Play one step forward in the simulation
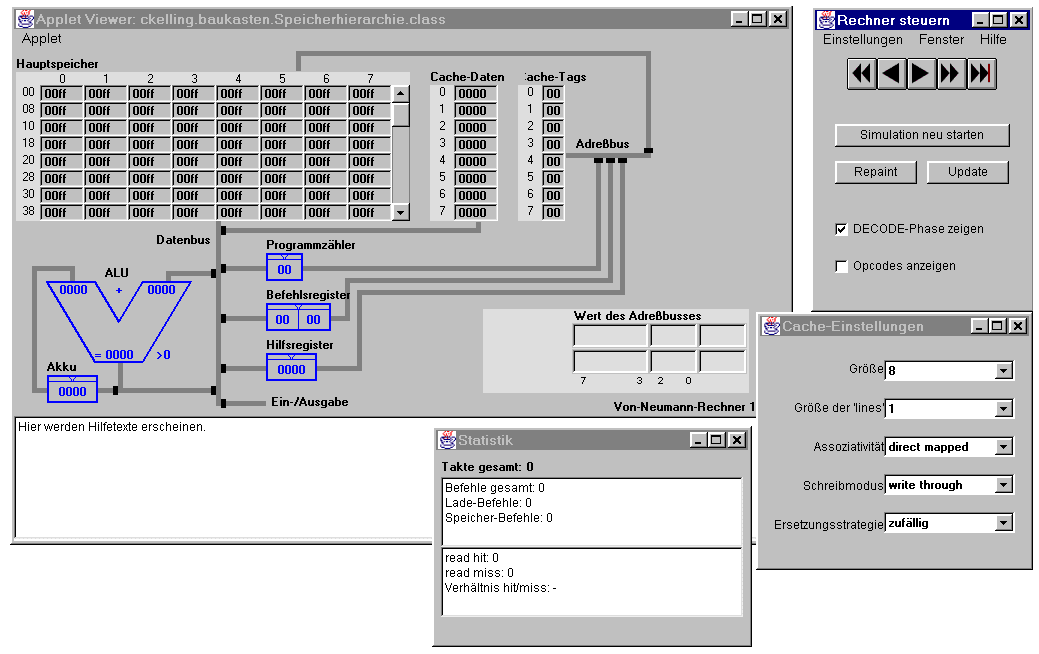 [x=921, y=74]
